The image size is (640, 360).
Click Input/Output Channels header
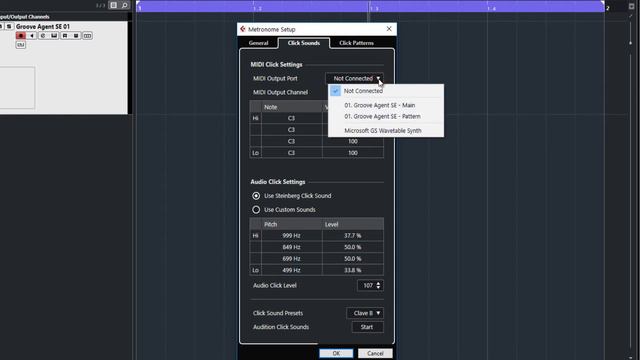(24, 17)
